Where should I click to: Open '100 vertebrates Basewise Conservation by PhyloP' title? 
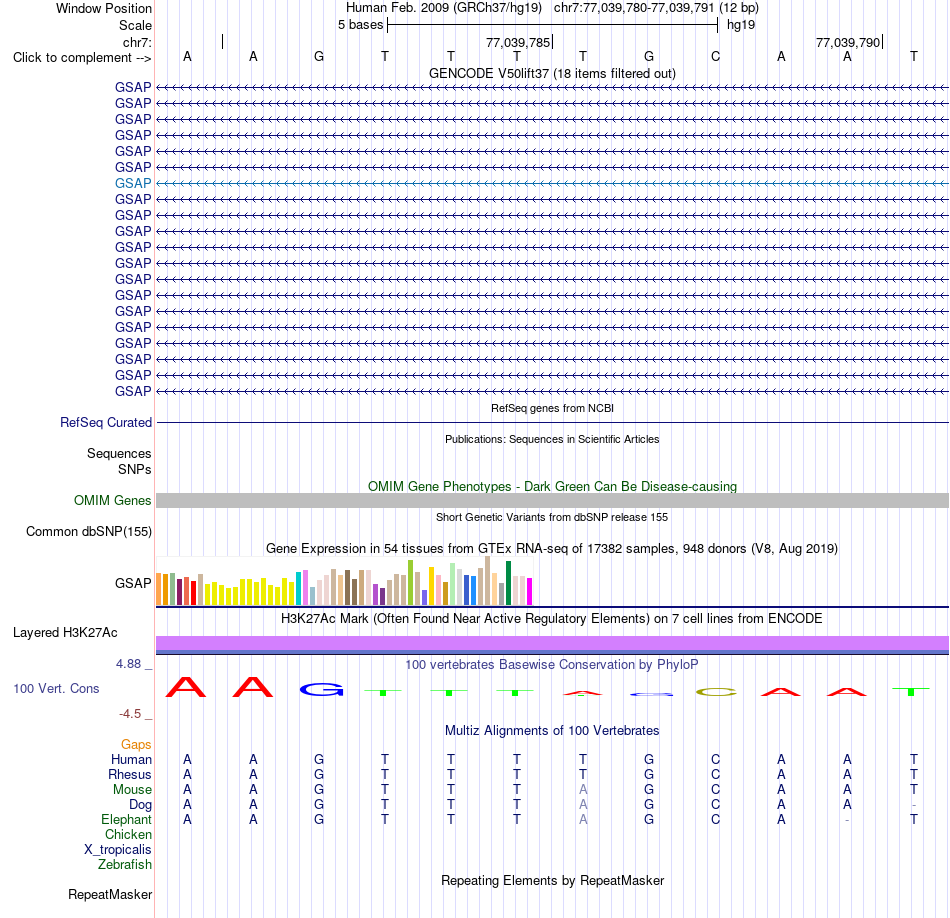point(552,665)
